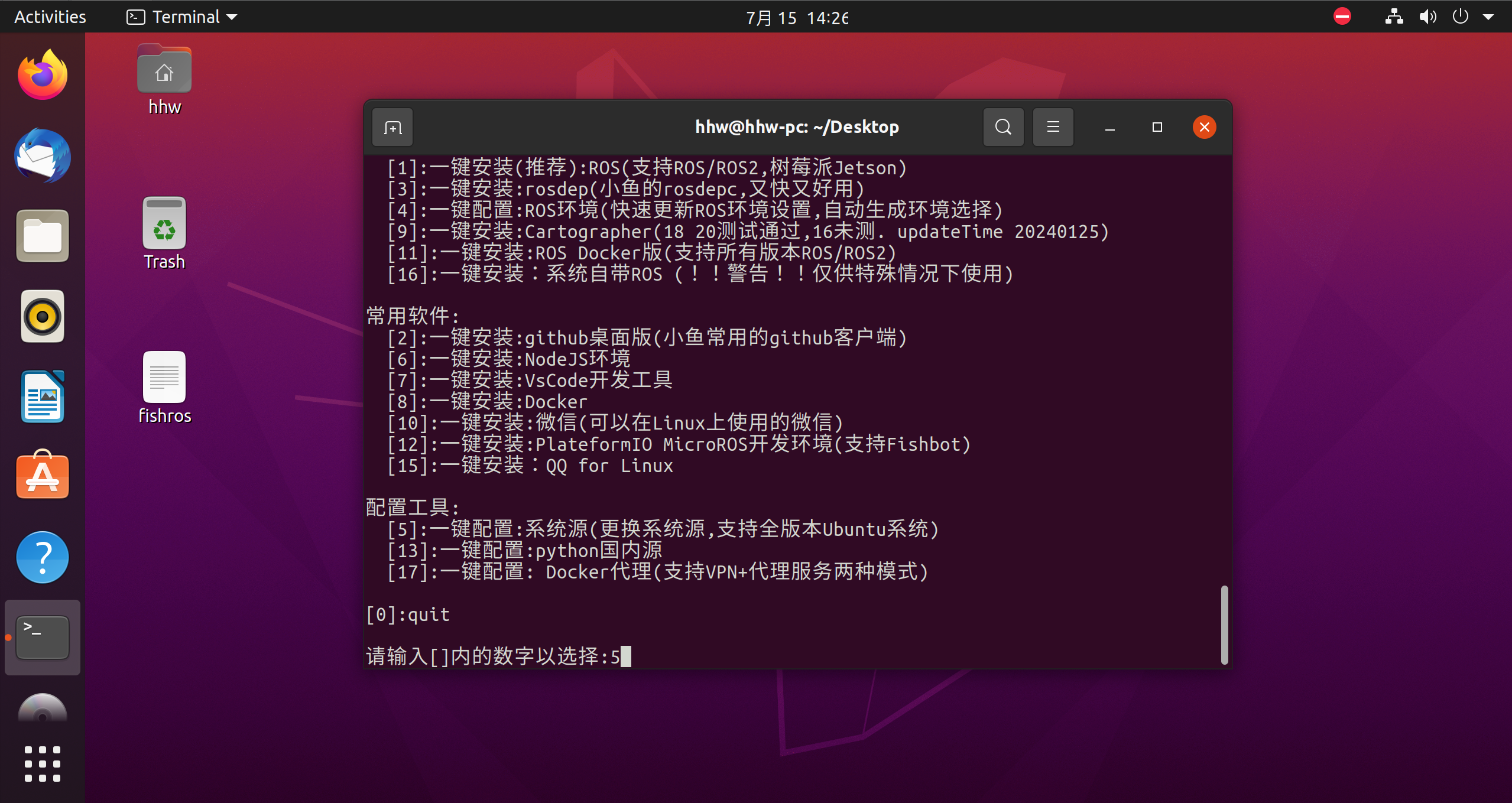
Task: Open the Help icon in dock
Action: pos(43,557)
